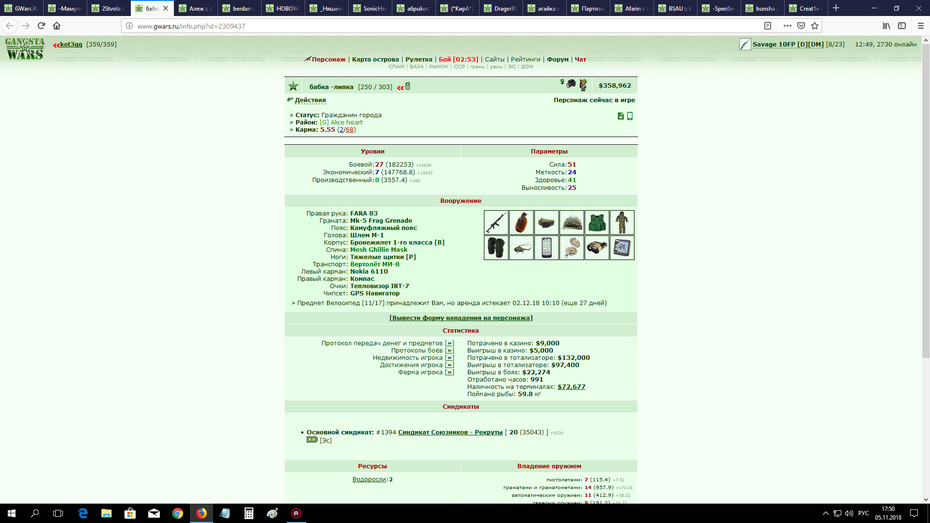Screen dimensions: 930x523
Task: Open the Карта острова menu item
Action: [375, 59]
